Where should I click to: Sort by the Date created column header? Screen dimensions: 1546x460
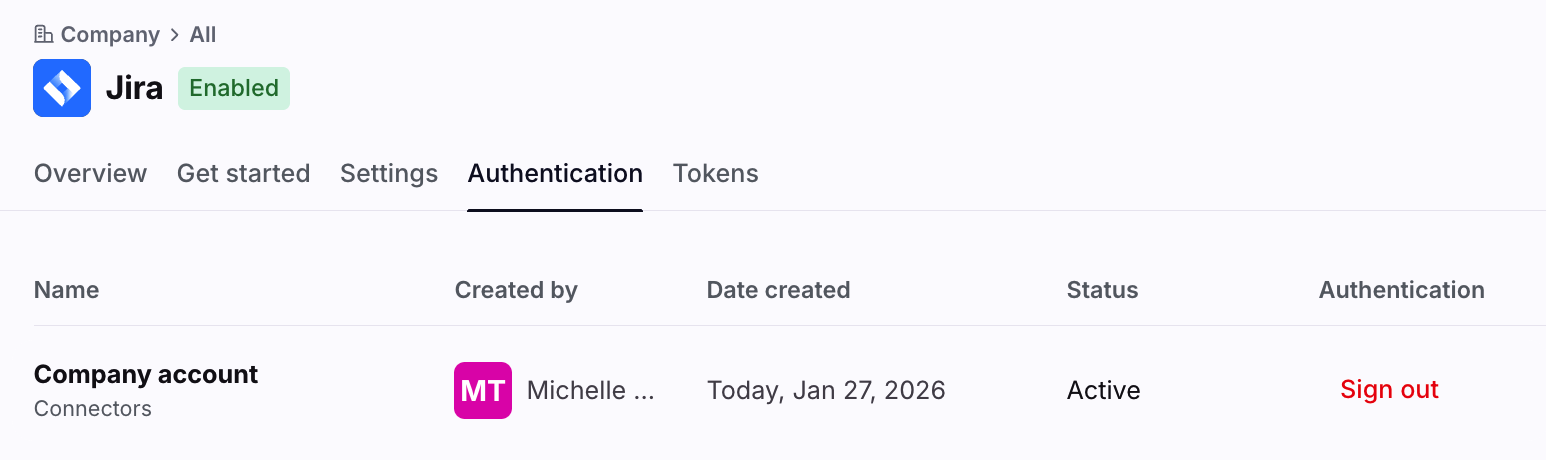[x=778, y=290]
